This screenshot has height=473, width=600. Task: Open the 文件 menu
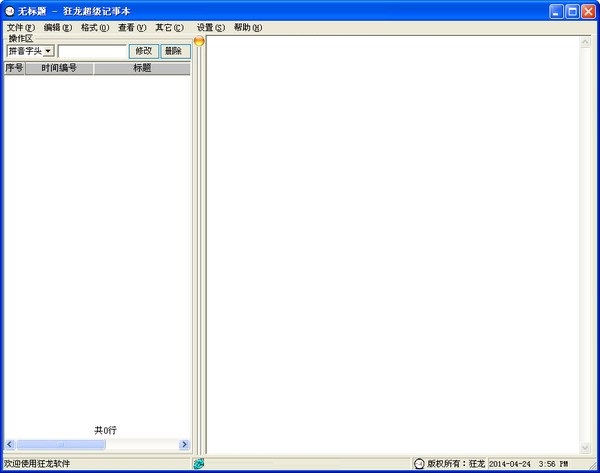pyautogui.click(x=20, y=28)
